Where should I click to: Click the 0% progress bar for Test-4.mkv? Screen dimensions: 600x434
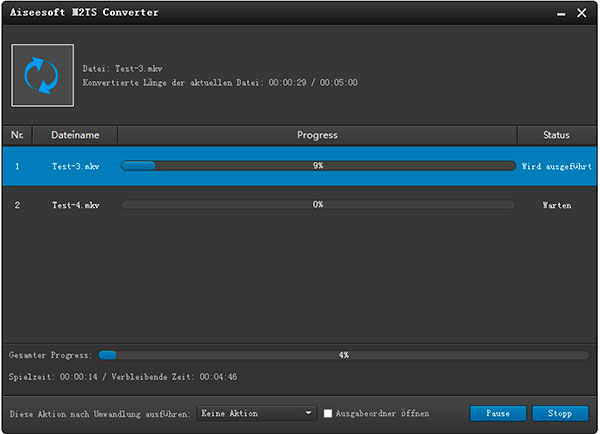click(x=318, y=205)
